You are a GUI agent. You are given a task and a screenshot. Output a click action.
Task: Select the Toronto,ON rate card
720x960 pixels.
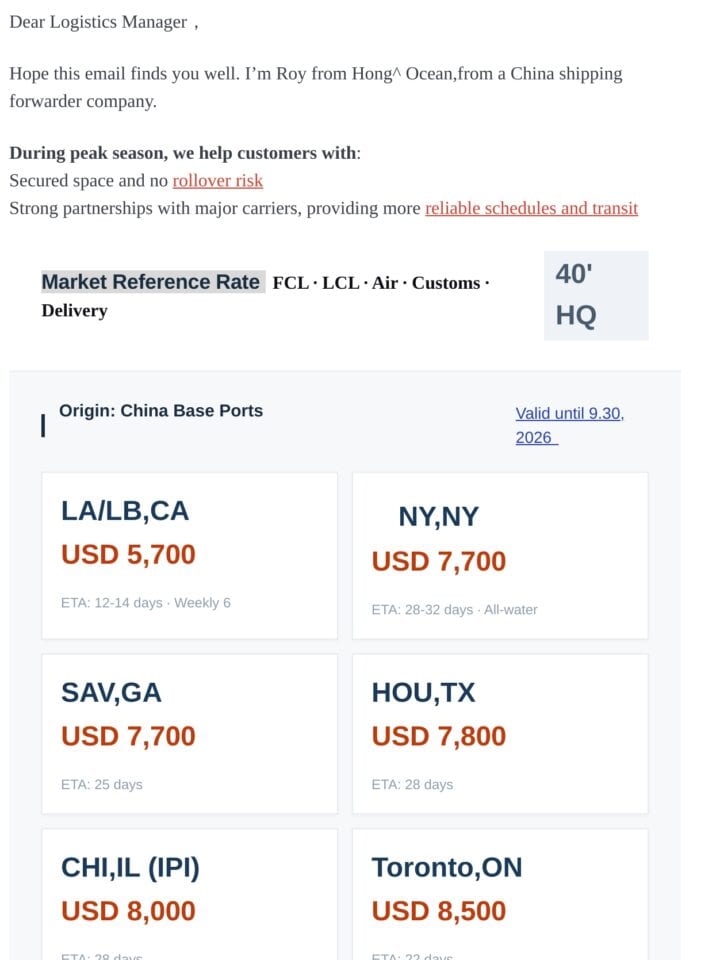(x=500, y=894)
